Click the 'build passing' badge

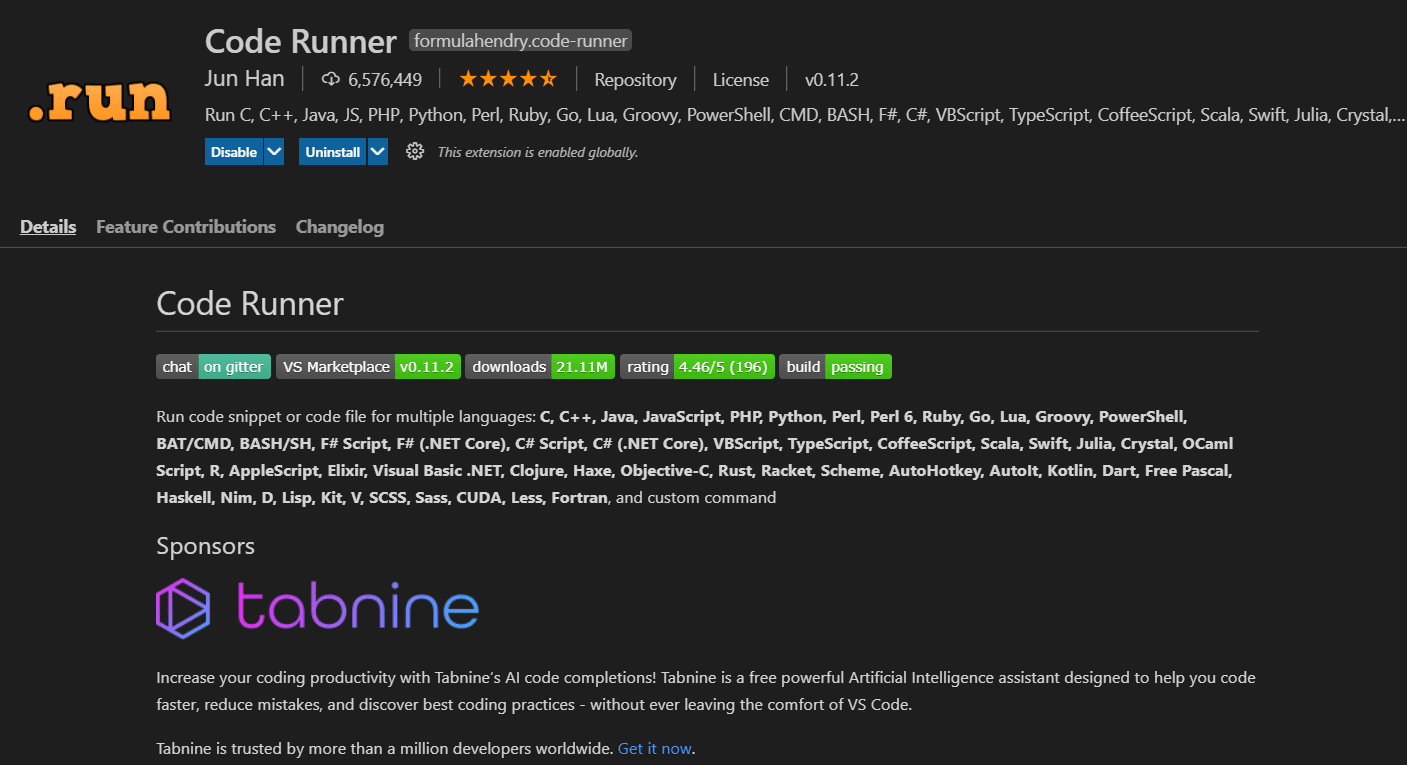pyautogui.click(x=835, y=366)
